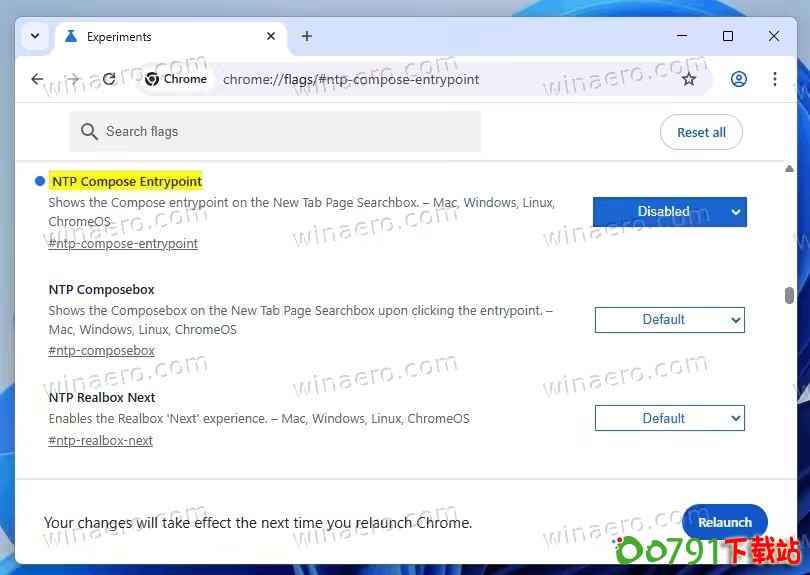Open the #ntp-compose-entrypoint anchor link
The image size is (810, 575).
coord(123,243)
